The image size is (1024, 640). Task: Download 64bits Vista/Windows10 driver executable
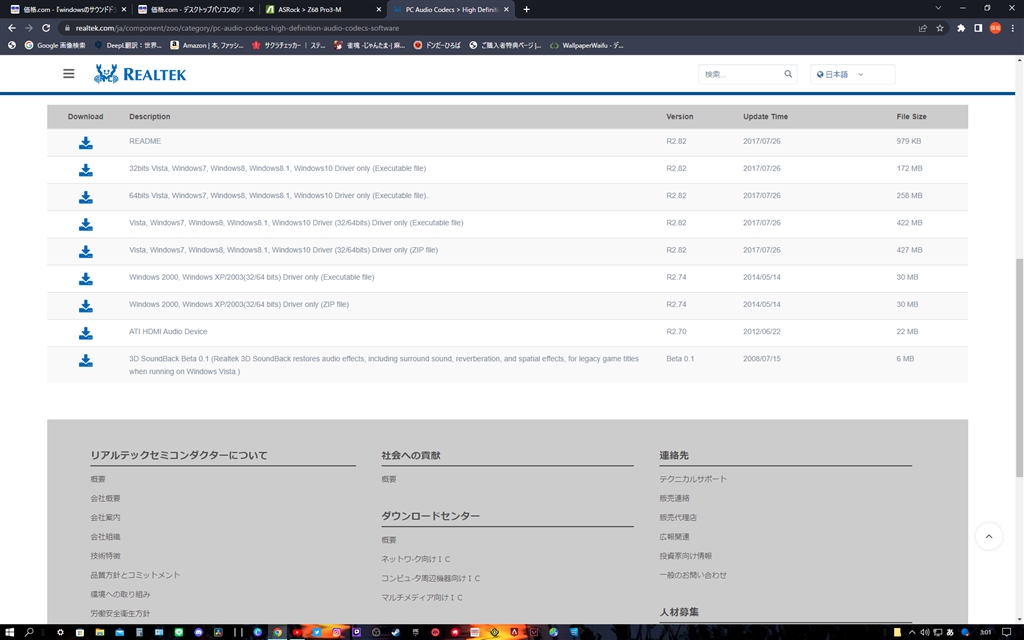86,197
